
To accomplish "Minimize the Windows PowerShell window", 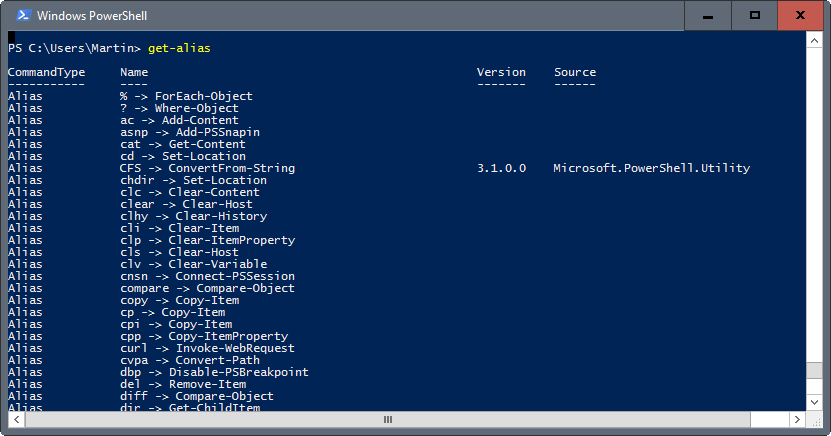I will tap(708, 16).
